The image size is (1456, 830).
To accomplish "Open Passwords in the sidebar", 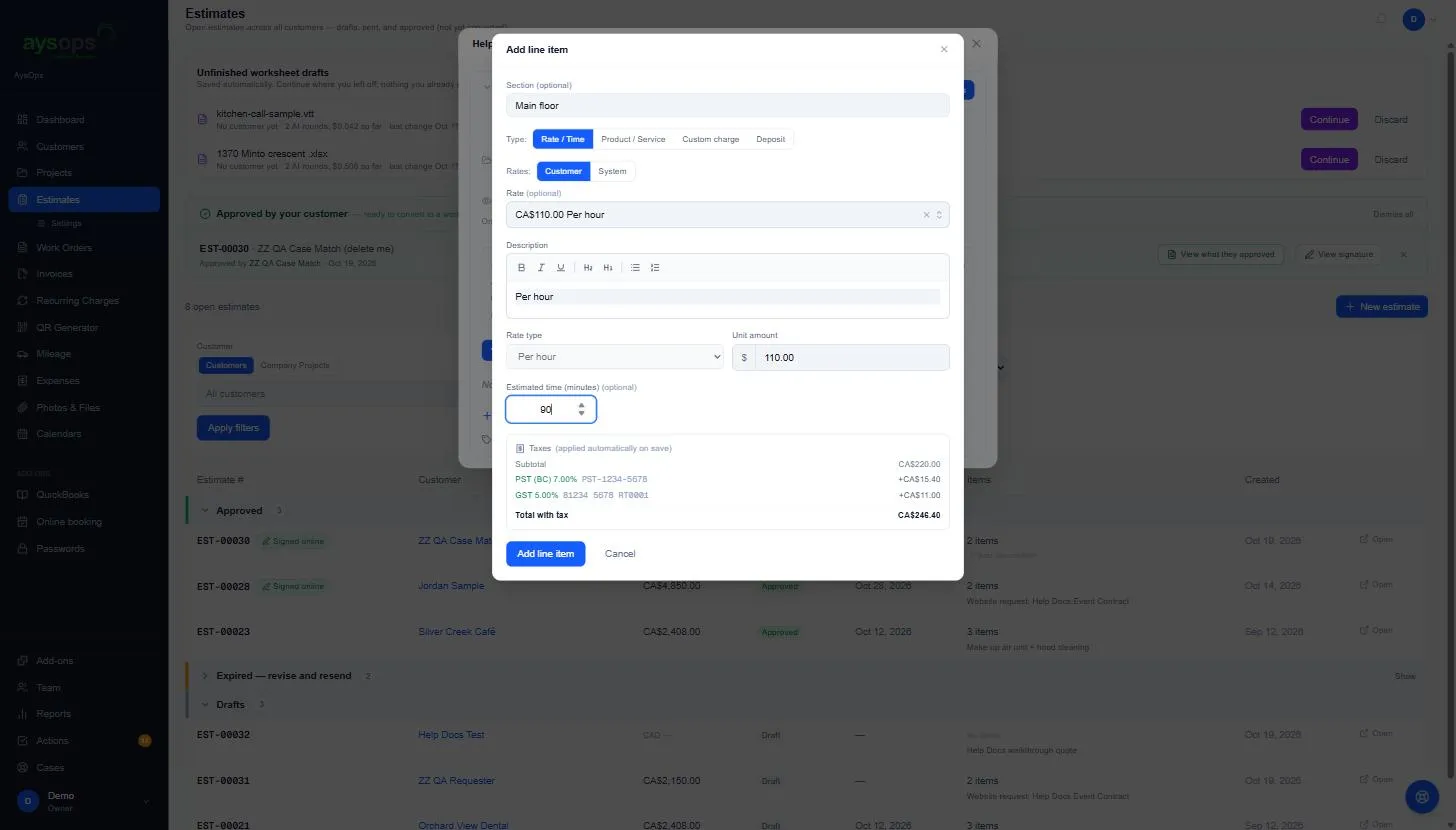I will [x=84, y=548].
